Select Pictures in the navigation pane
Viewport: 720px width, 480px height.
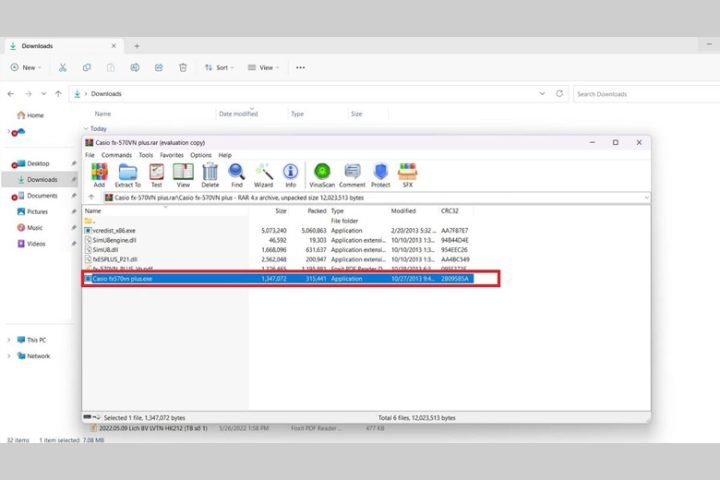[x=37, y=212]
